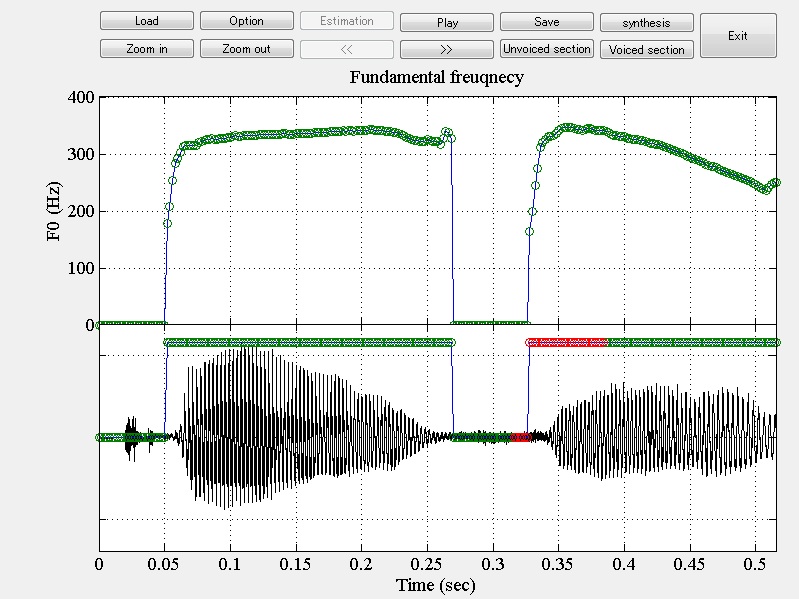Click the first voiced segment green bar
Screen dimensions: 799x599
(x=309, y=342)
